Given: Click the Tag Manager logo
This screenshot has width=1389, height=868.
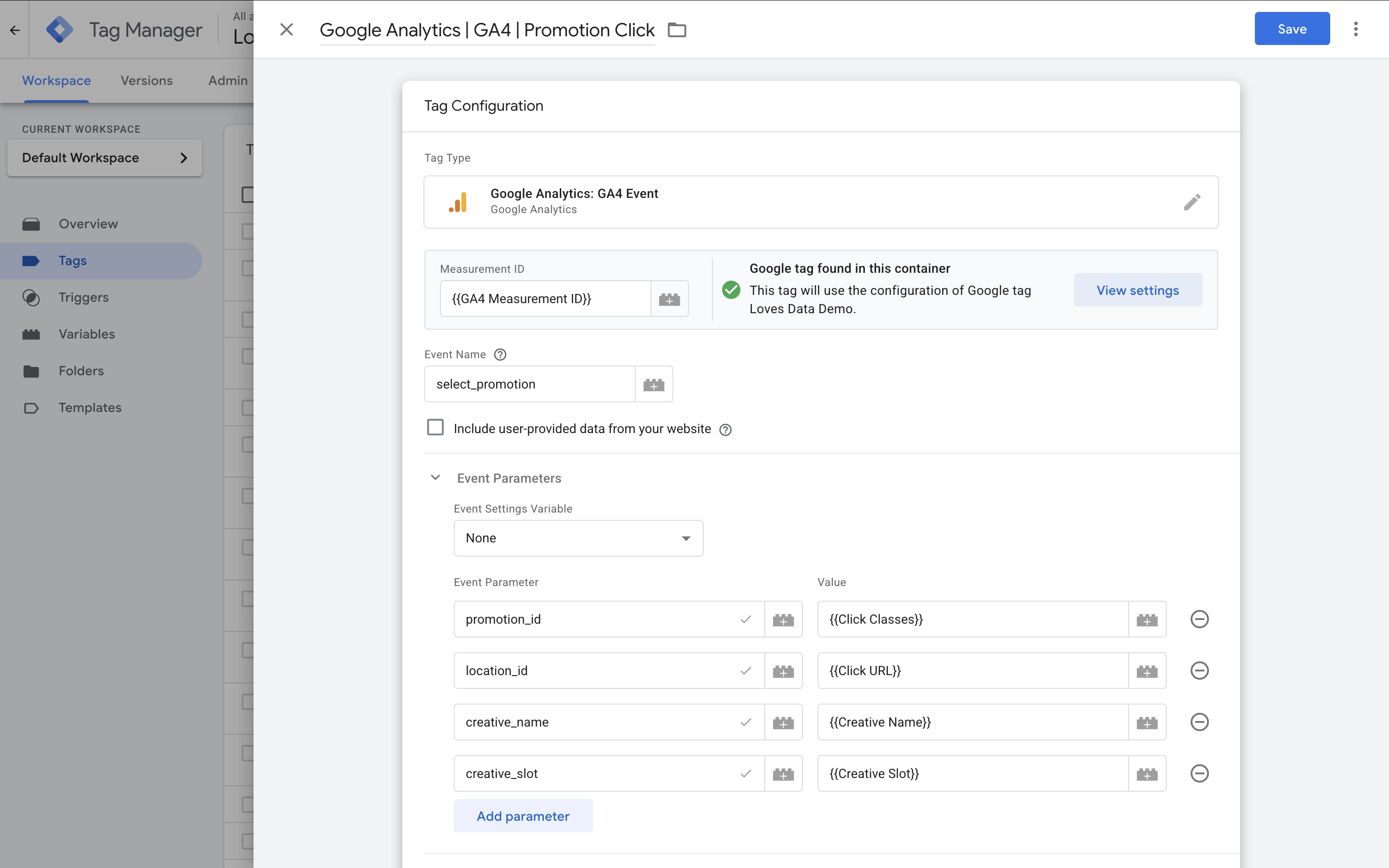Looking at the screenshot, I should [60, 30].
